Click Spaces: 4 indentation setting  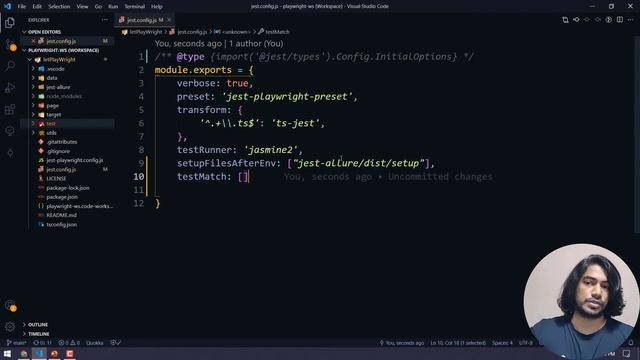(x=502, y=343)
